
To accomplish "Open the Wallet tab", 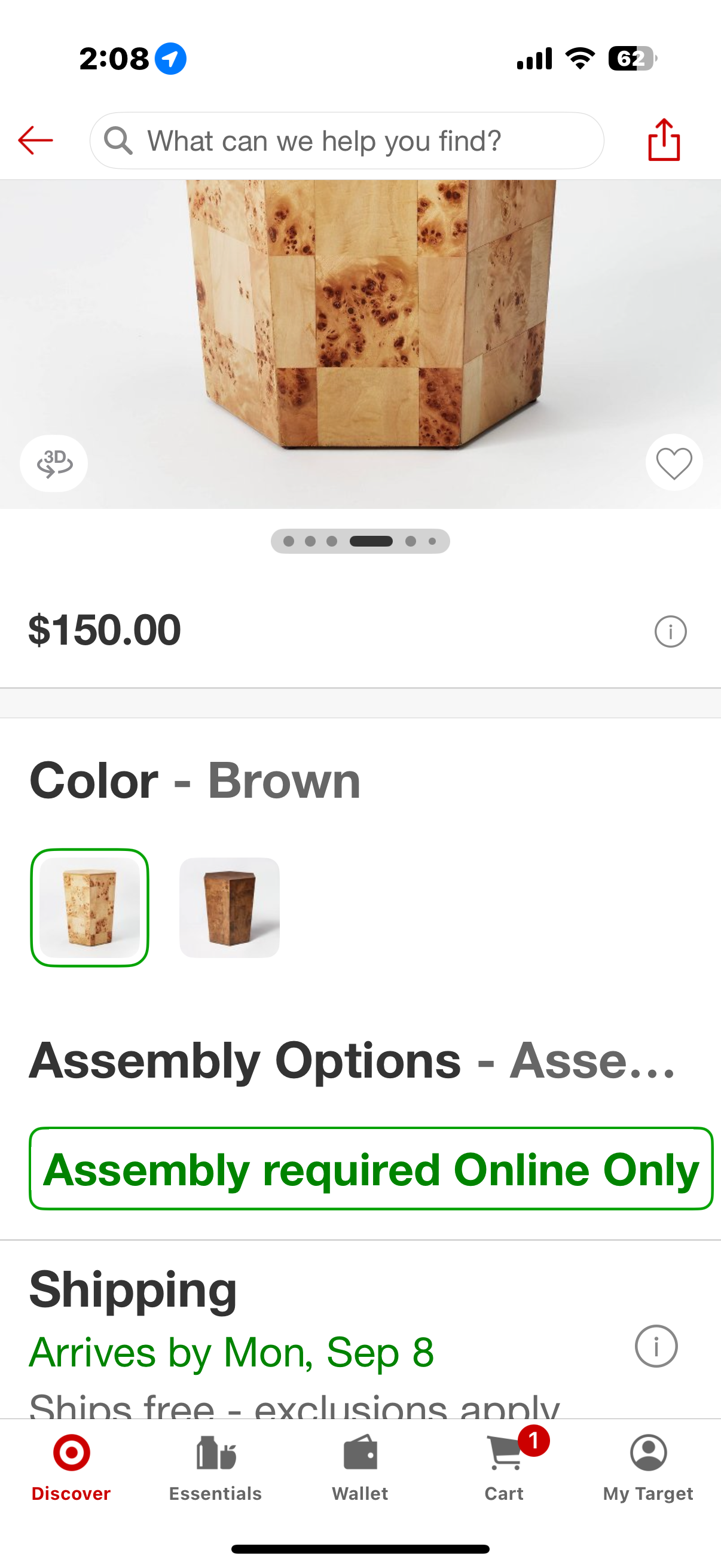I will pyautogui.click(x=360, y=1468).
